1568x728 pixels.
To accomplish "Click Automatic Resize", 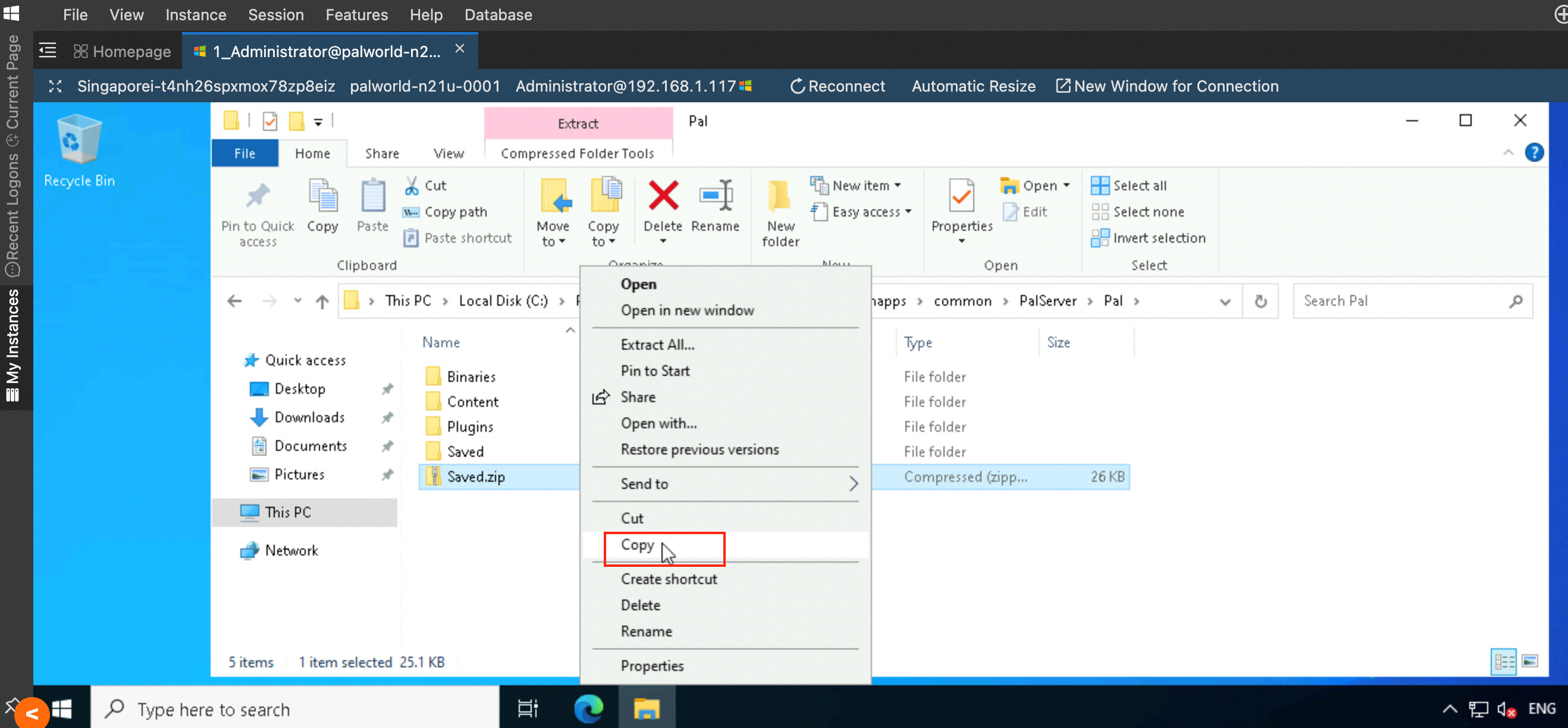I will [x=973, y=86].
